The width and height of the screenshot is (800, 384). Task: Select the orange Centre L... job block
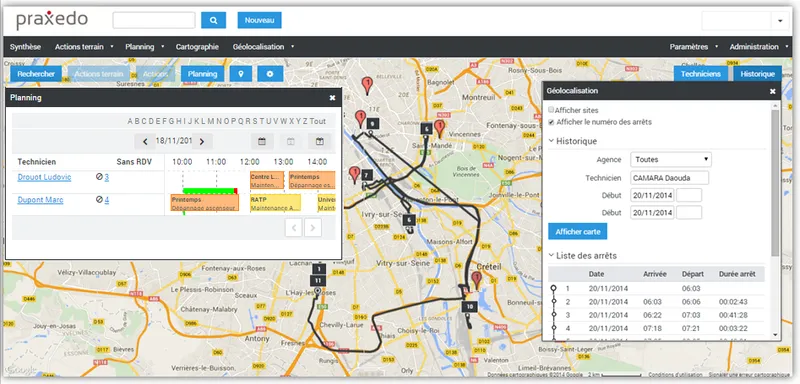267,180
